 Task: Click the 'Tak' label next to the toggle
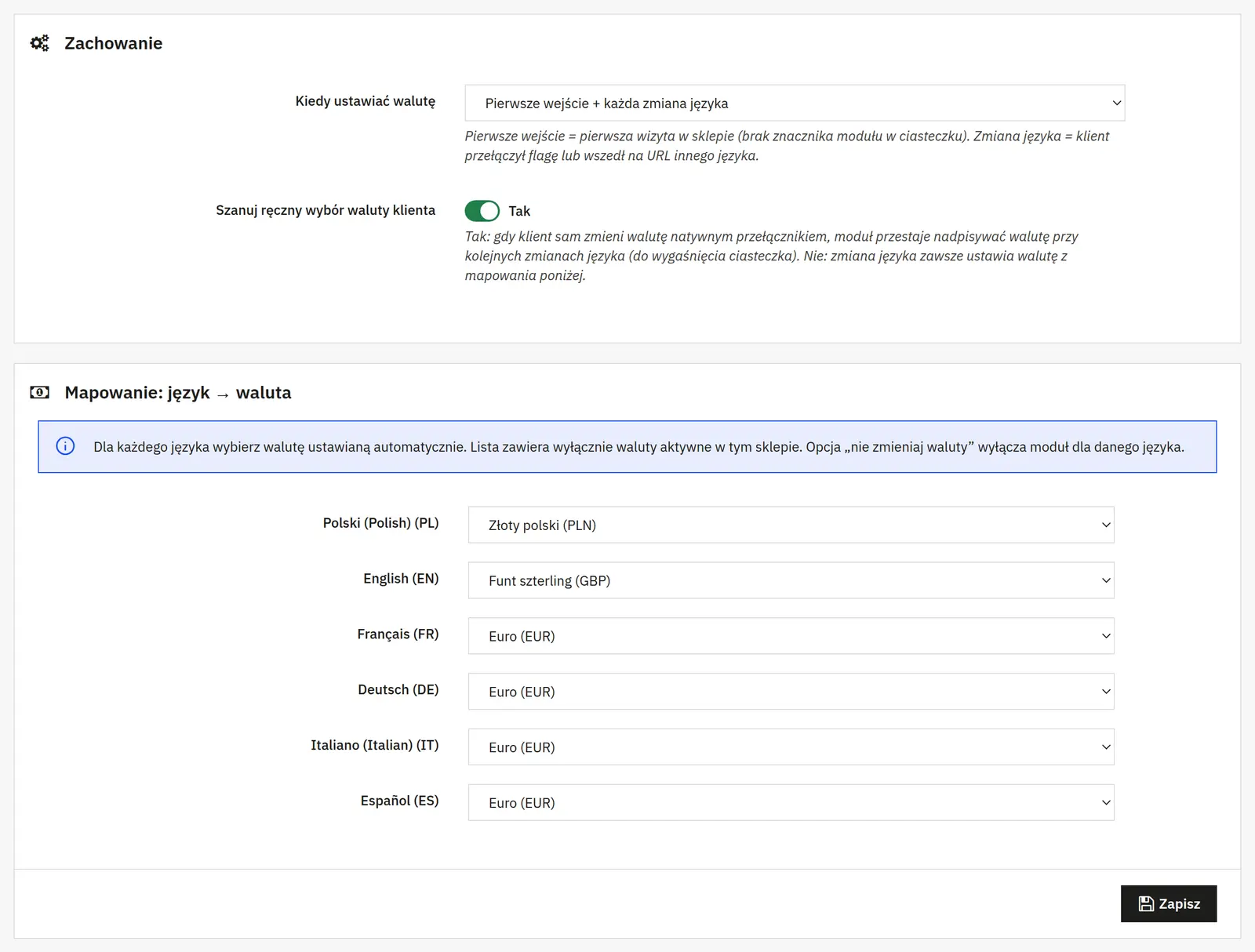pos(519,211)
